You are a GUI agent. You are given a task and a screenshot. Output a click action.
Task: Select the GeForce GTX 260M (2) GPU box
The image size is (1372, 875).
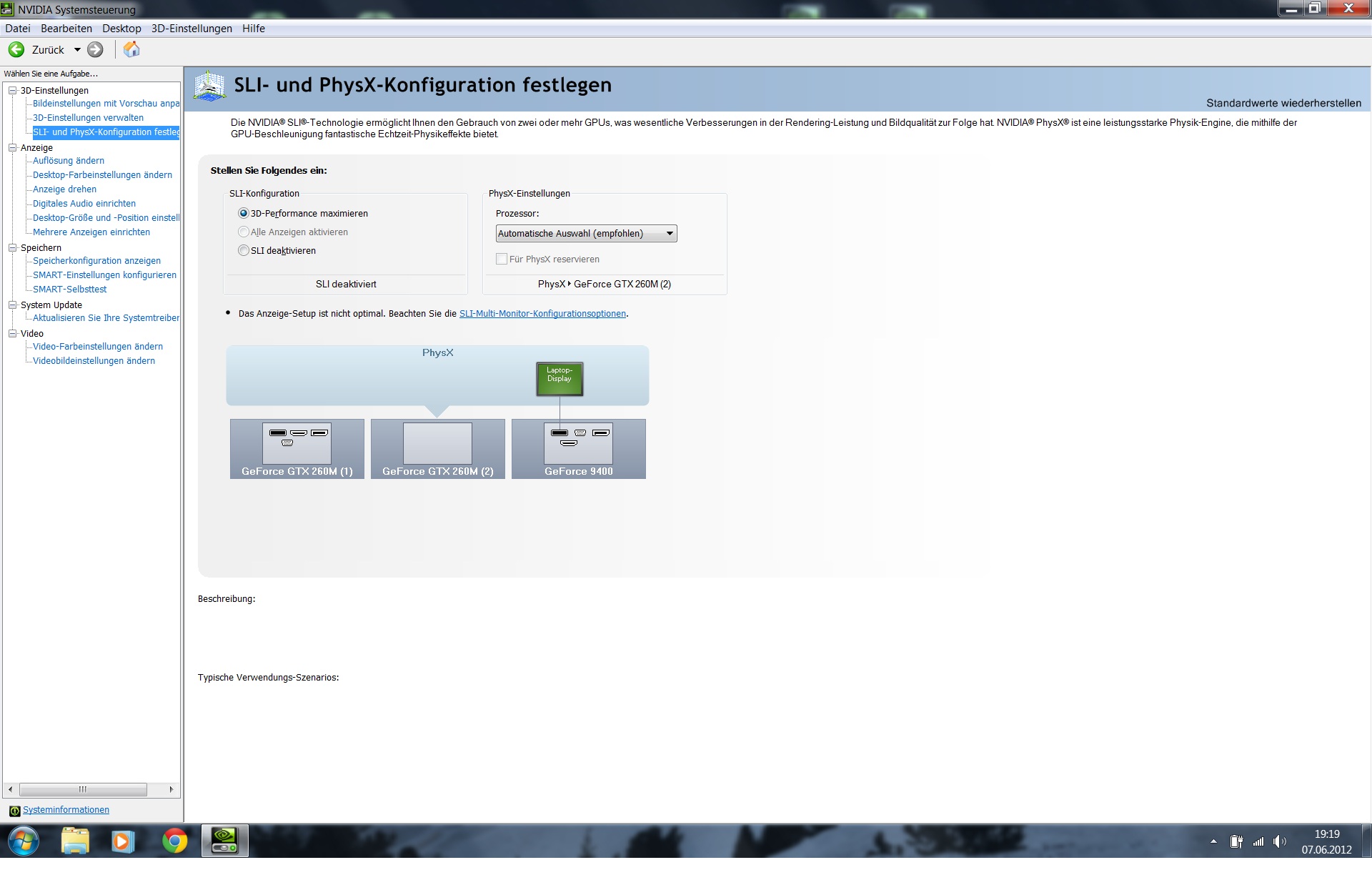click(x=438, y=449)
